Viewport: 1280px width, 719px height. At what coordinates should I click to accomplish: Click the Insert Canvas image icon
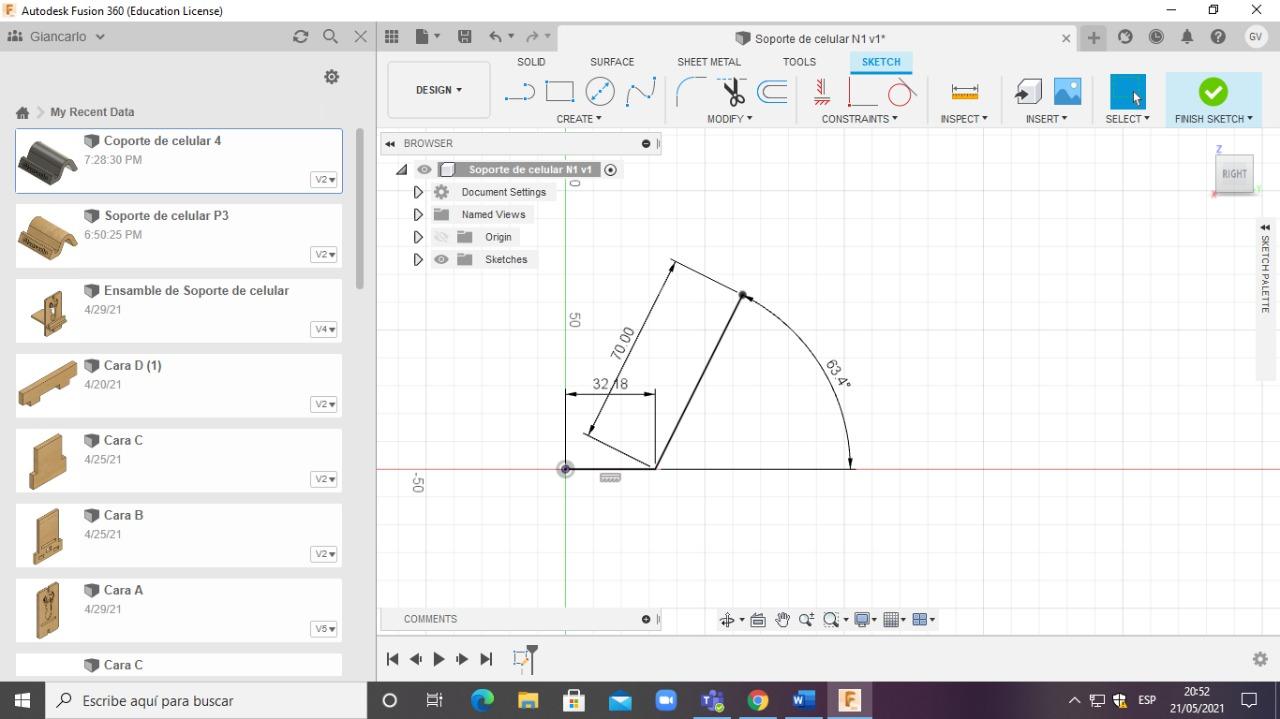1067,92
